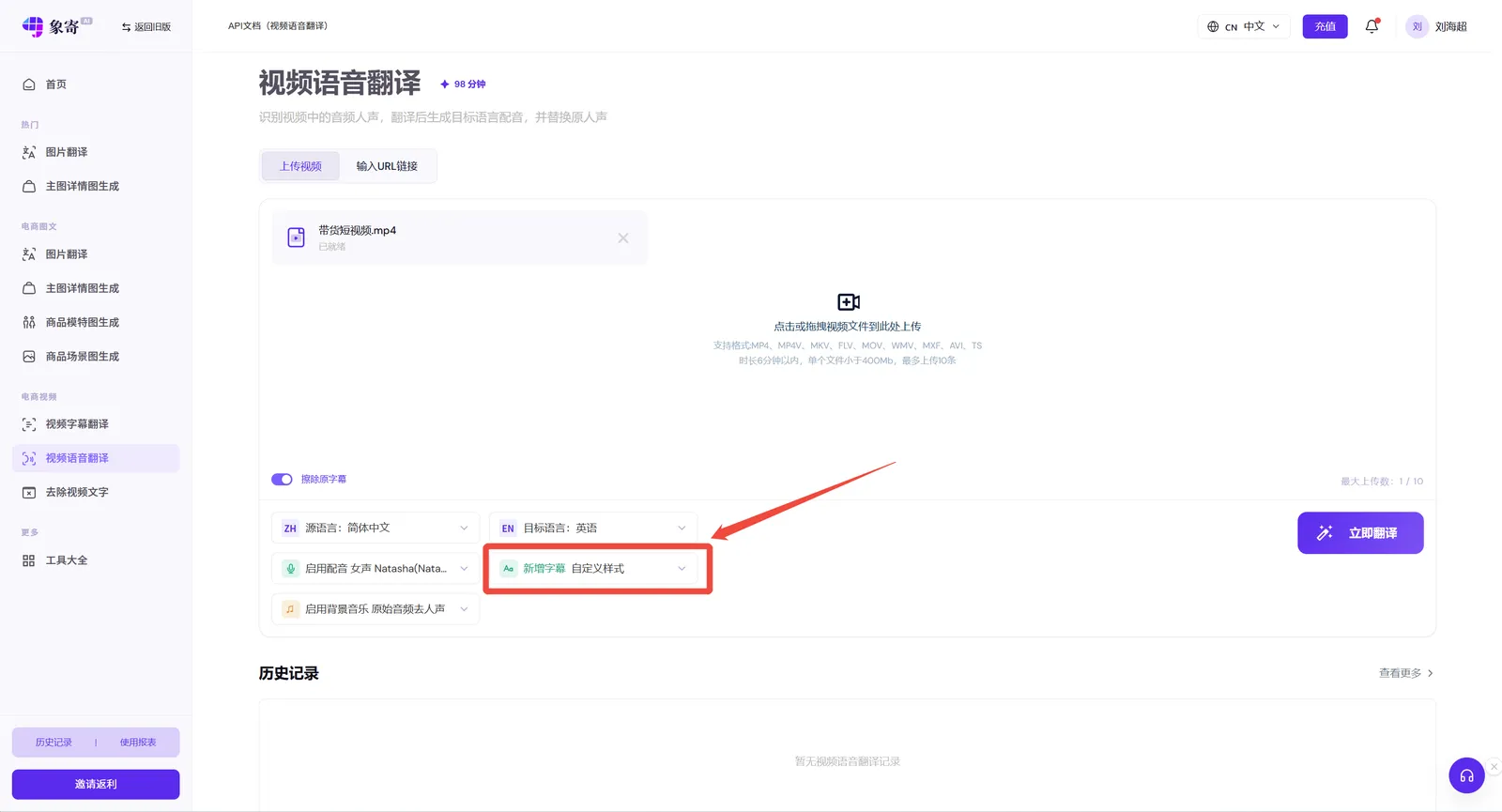Dismiss the support widget with its small X

click(x=1494, y=766)
